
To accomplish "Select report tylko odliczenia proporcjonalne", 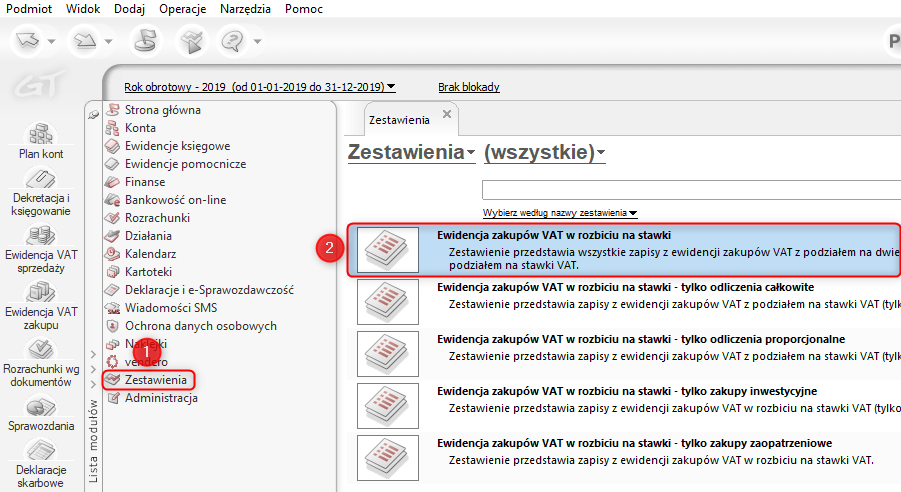I will 624,354.
